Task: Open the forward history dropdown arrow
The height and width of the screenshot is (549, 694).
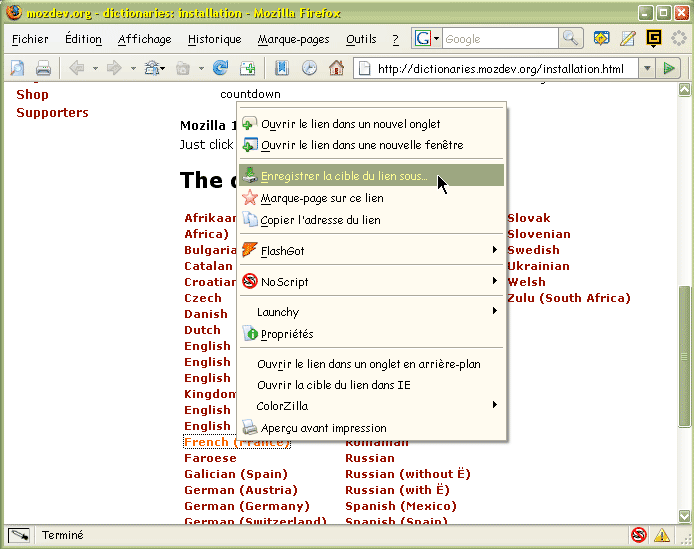Action: [133, 69]
